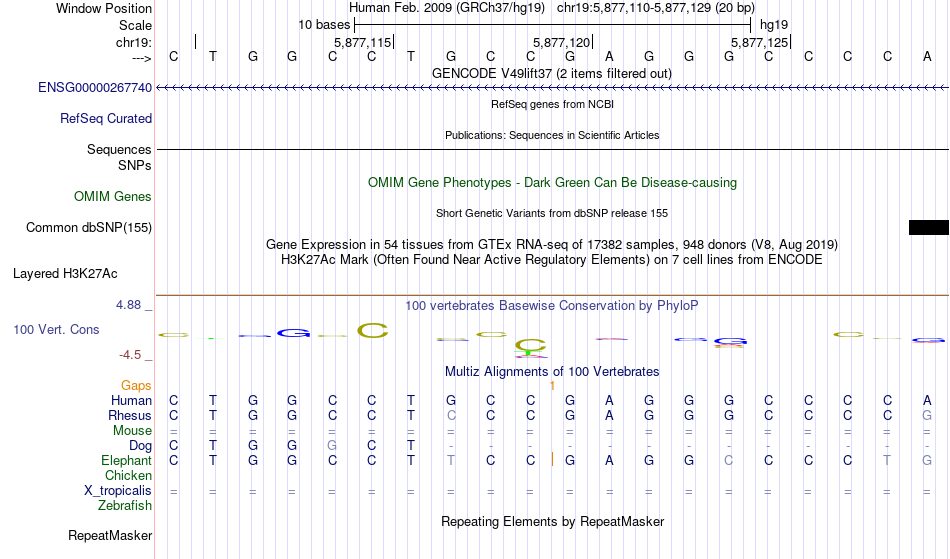Click Publications: Sequences in Scientific Articles title
Viewport: 950px width, 559px height.
552,135
